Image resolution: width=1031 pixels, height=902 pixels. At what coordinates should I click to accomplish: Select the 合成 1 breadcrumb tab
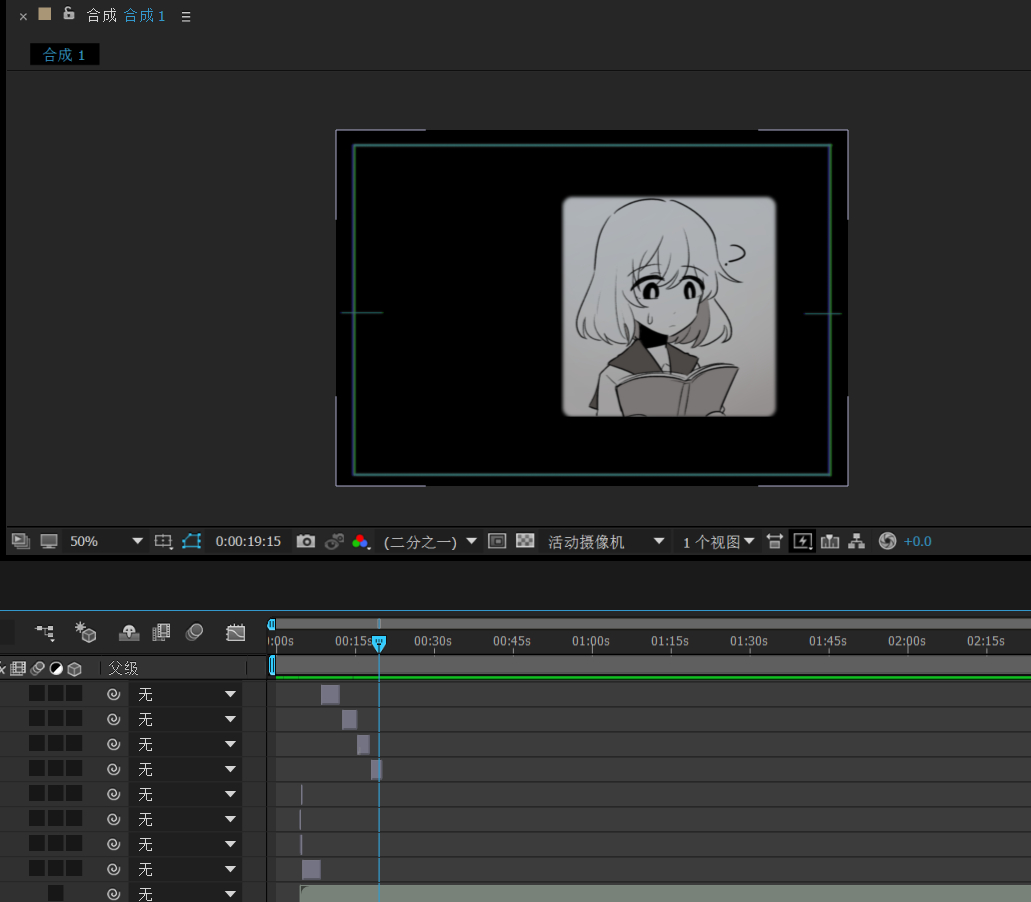[x=64, y=54]
